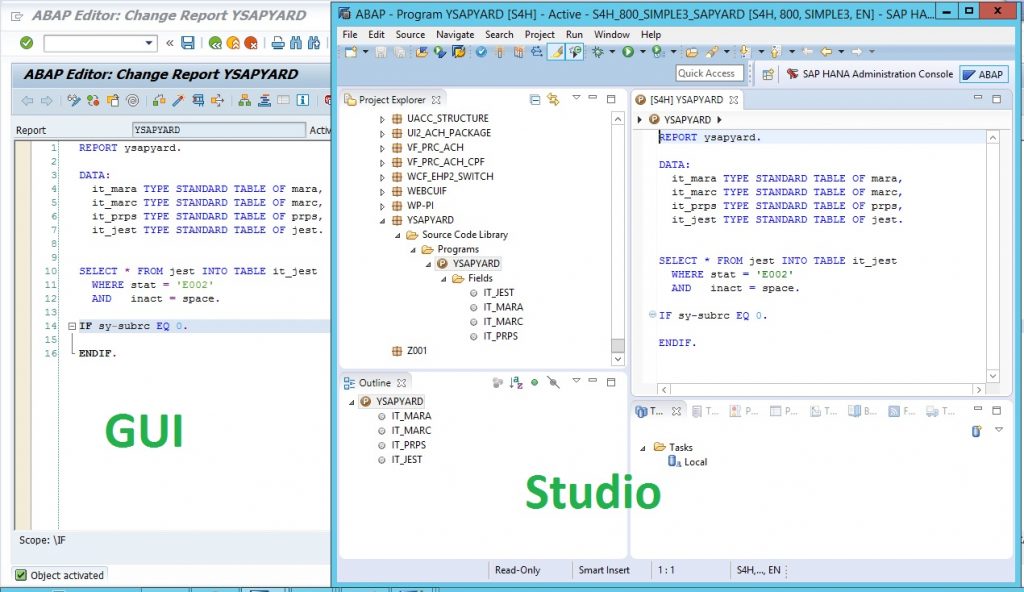
Task: Toggle Mark Occurrences highlighter in Studio toolbar
Action: click(x=556, y=52)
